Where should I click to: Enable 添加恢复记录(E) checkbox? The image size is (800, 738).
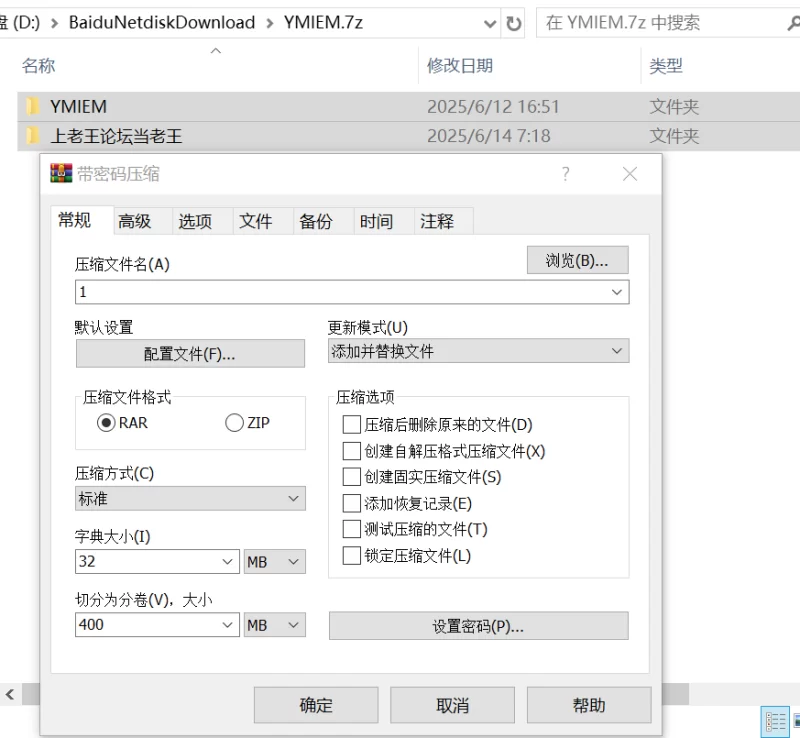[x=352, y=503]
